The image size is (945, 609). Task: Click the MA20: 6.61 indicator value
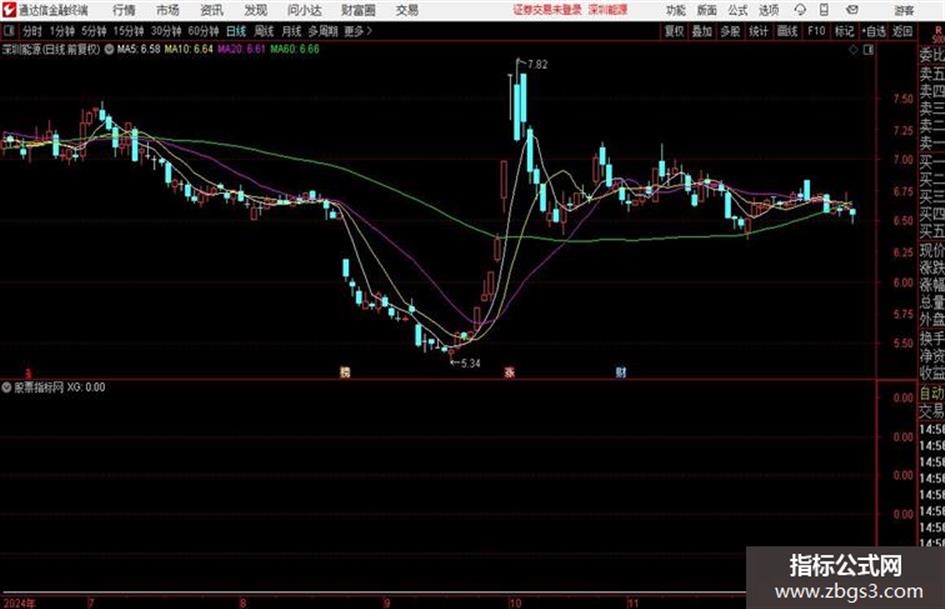pyautogui.click(x=241, y=49)
